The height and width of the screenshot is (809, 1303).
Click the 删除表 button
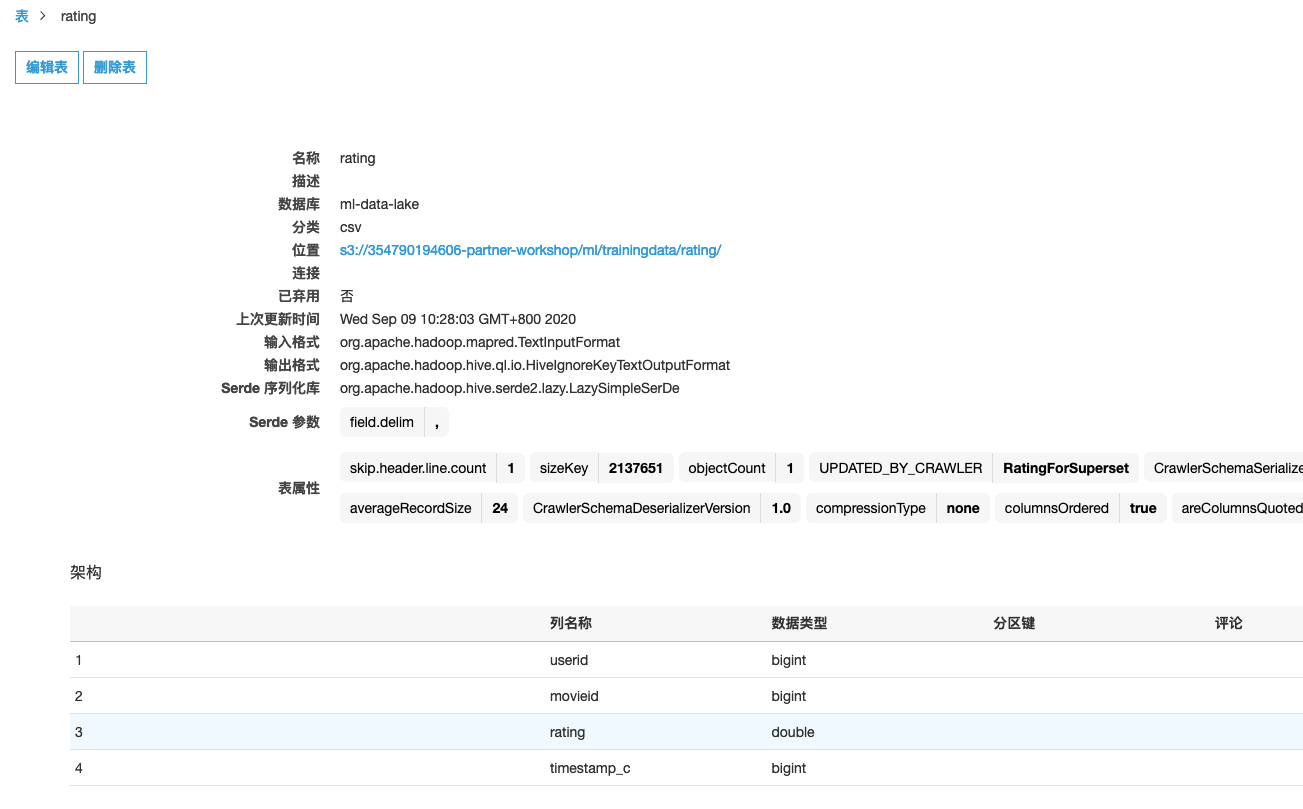pyautogui.click(x=115, y=68)
